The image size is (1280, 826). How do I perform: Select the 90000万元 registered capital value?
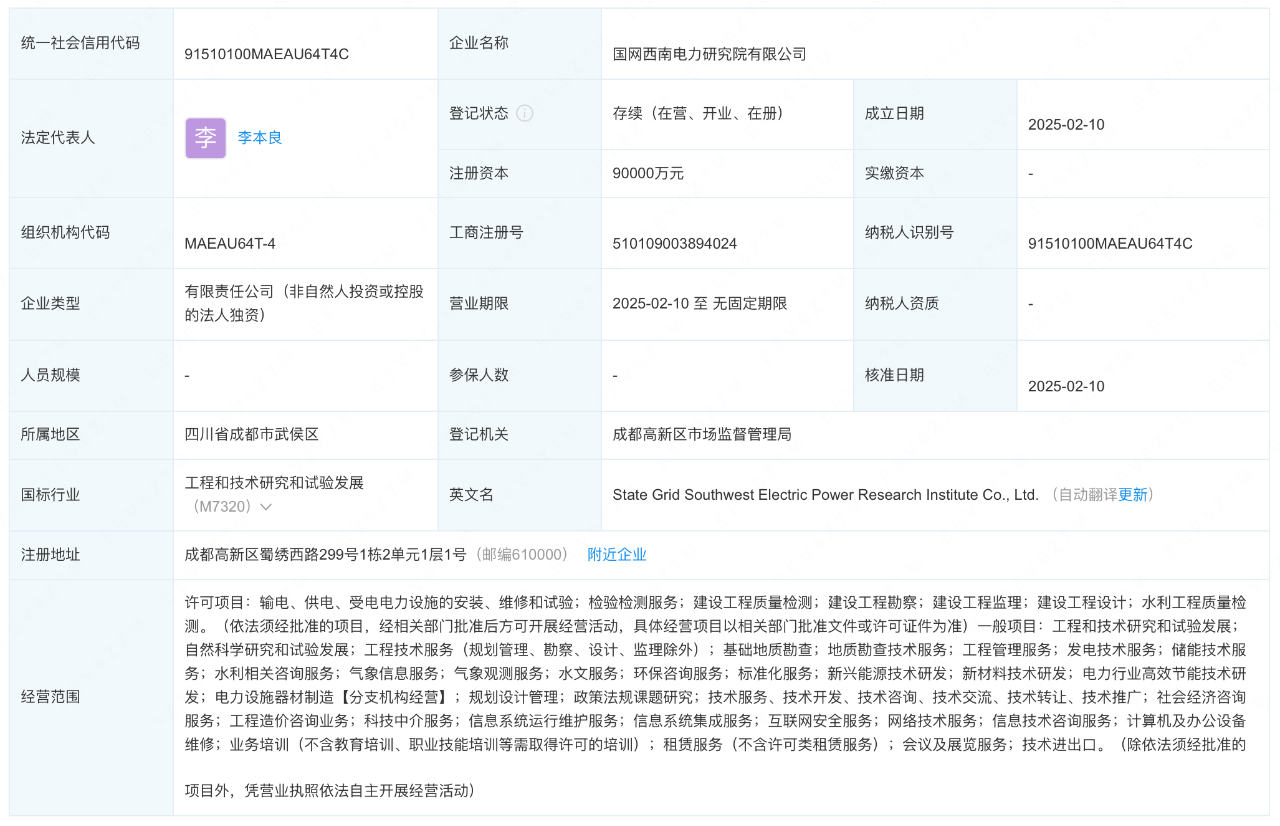click(x=648, y=173)
